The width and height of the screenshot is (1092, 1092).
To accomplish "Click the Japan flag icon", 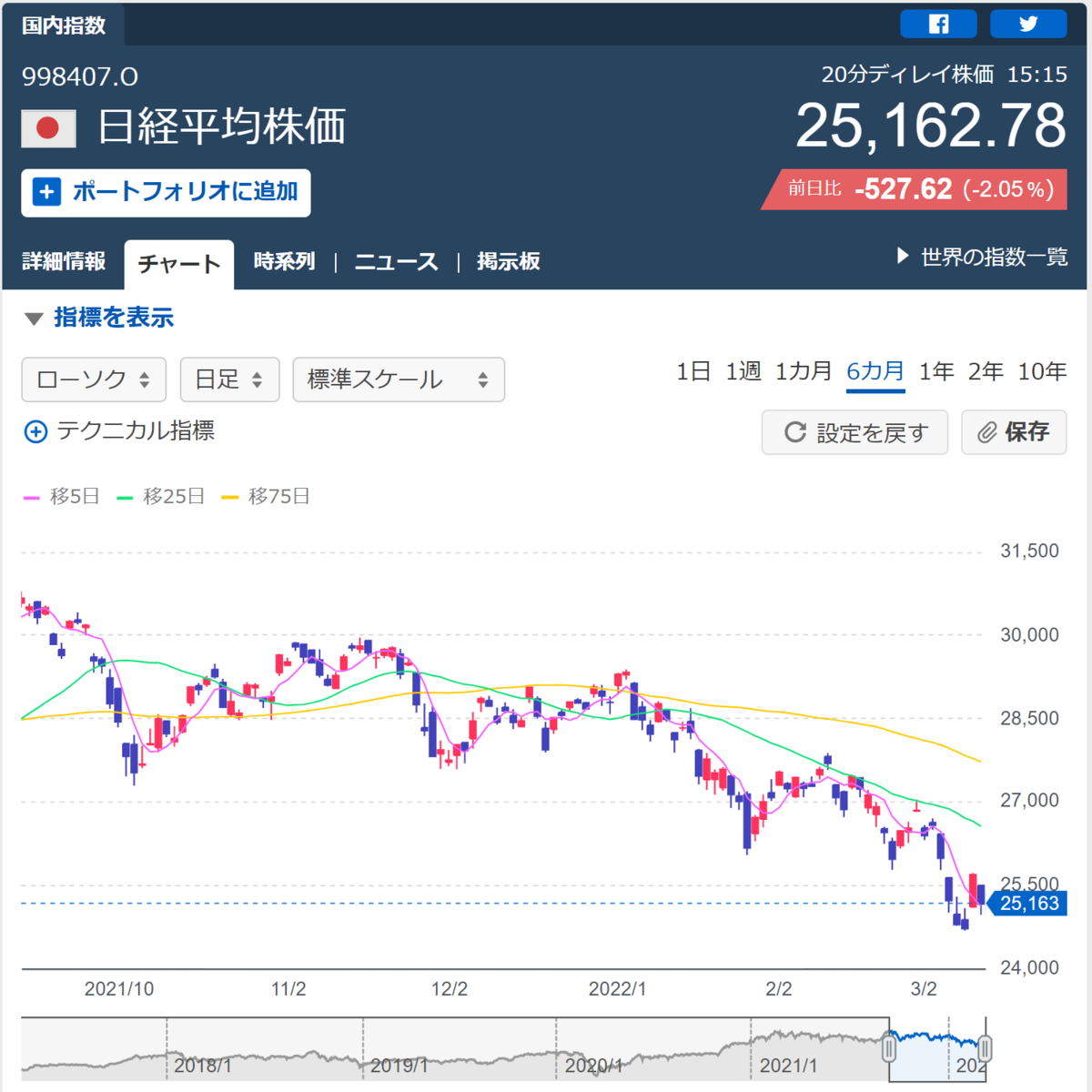I will [x=48, y=127].
